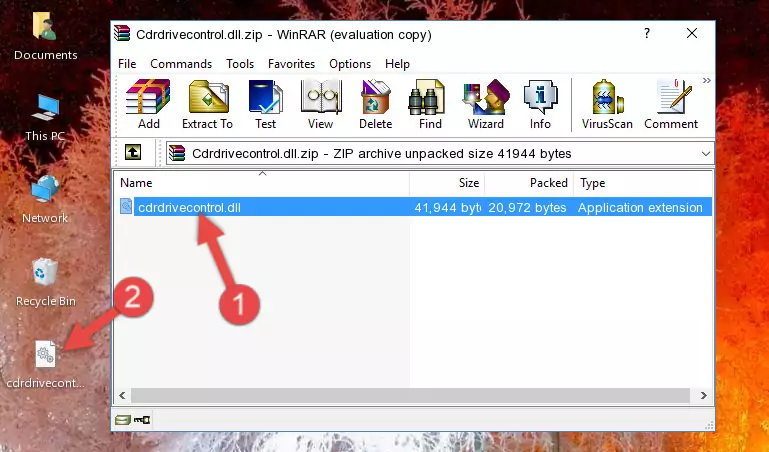Click the title bar help question mark

647,34
